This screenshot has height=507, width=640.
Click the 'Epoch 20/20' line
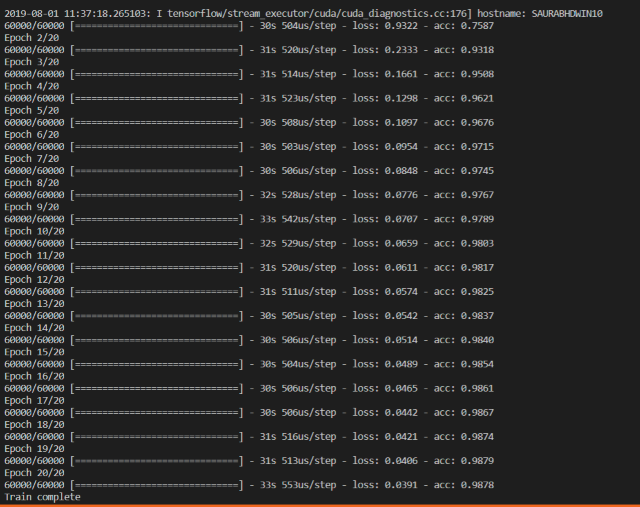click(35, 473)
